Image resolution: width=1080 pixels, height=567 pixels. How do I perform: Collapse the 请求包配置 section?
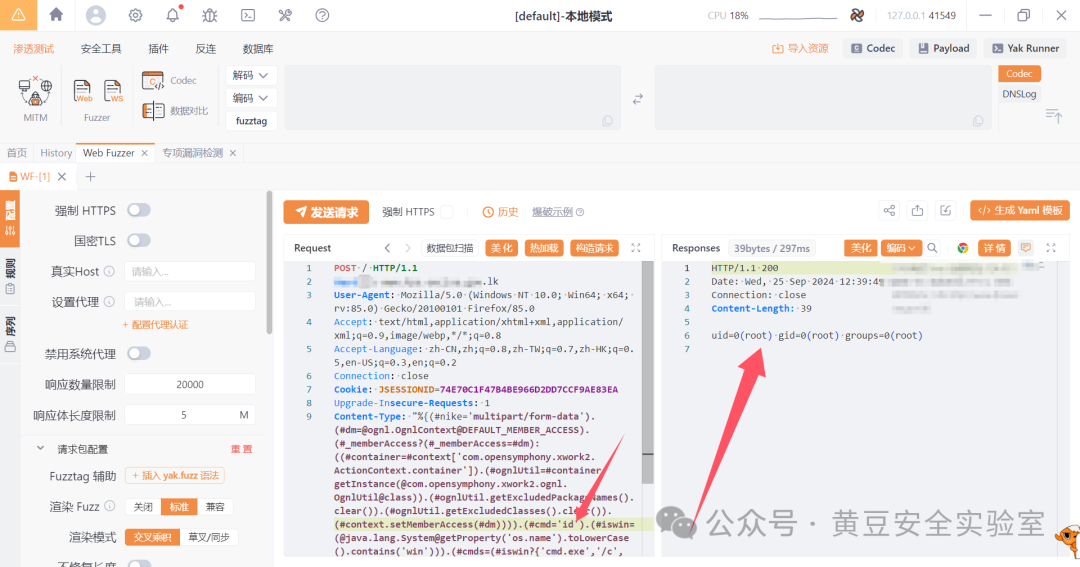point(41,449)
